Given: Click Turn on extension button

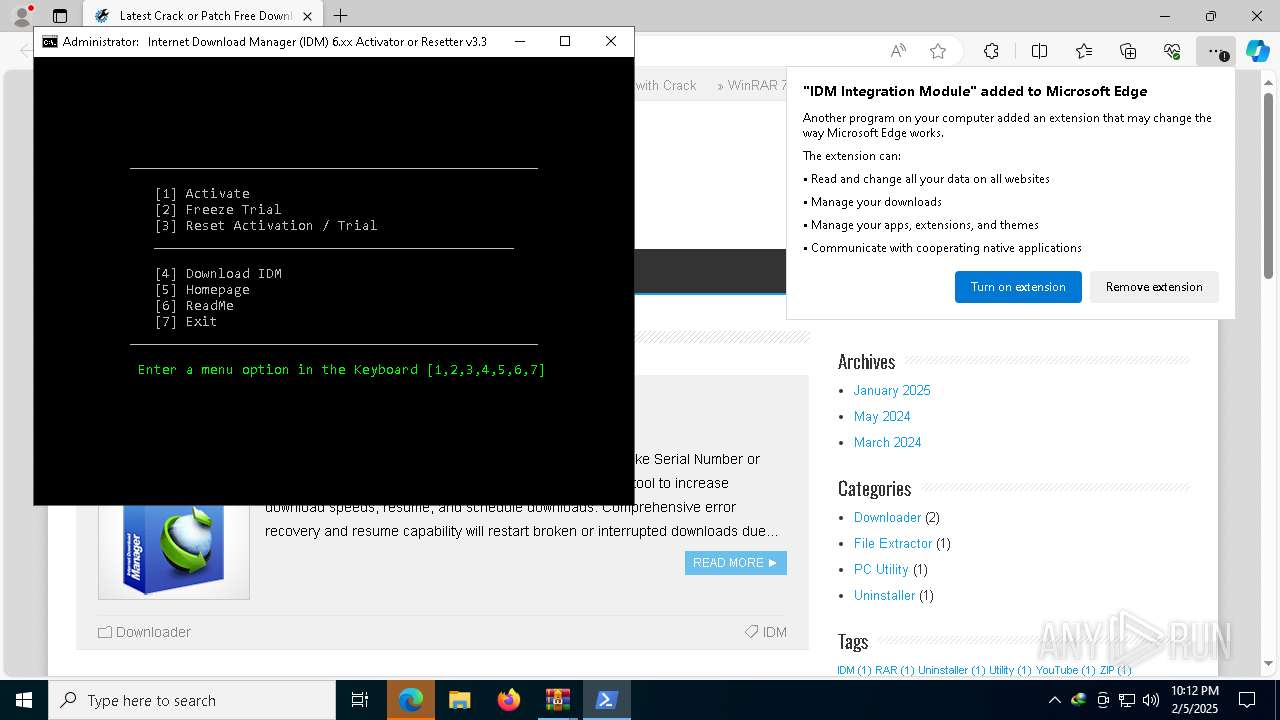Looking at the screenshot, I should click(x=1018, y=287).
